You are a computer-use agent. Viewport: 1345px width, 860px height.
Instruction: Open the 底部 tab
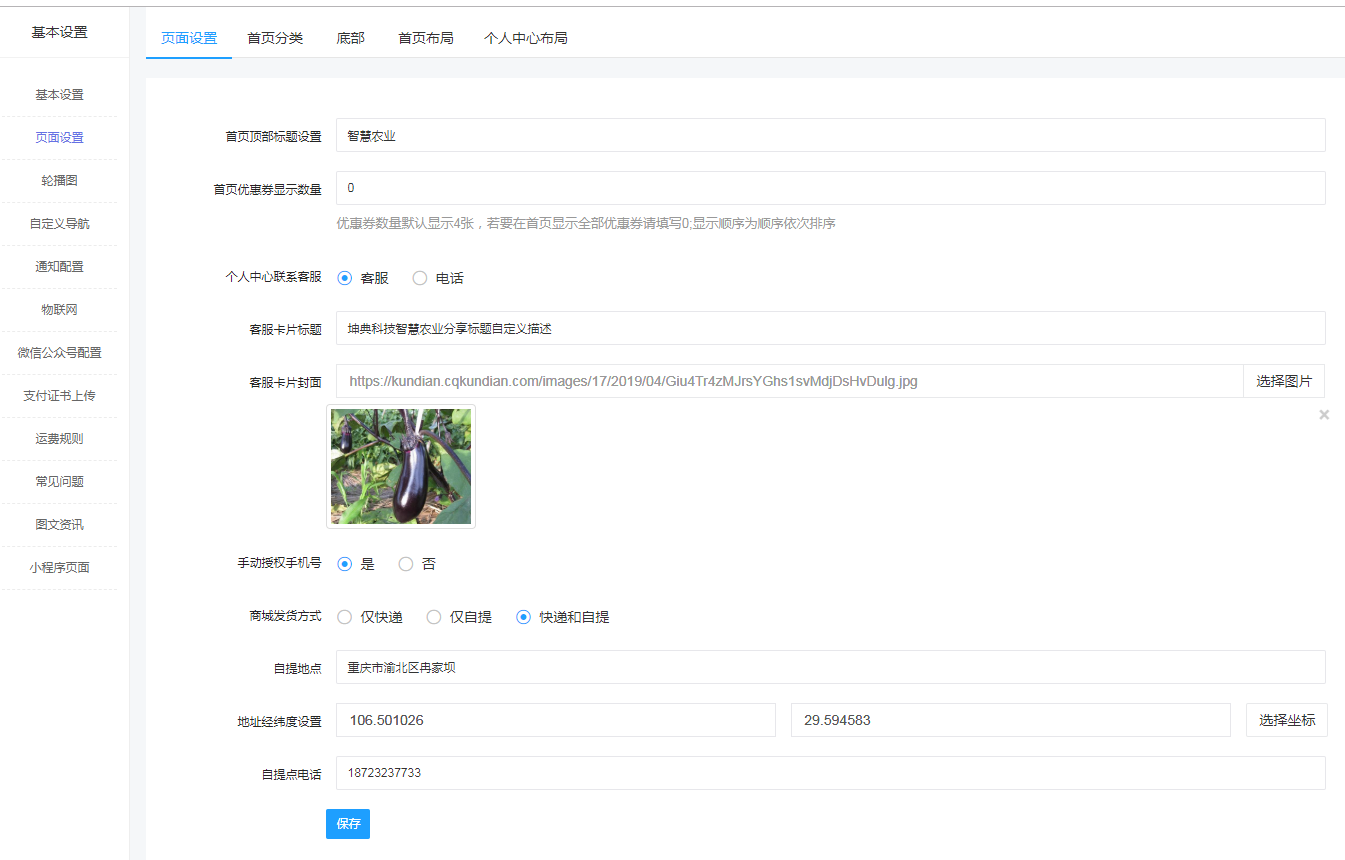(x=351, y=38)
